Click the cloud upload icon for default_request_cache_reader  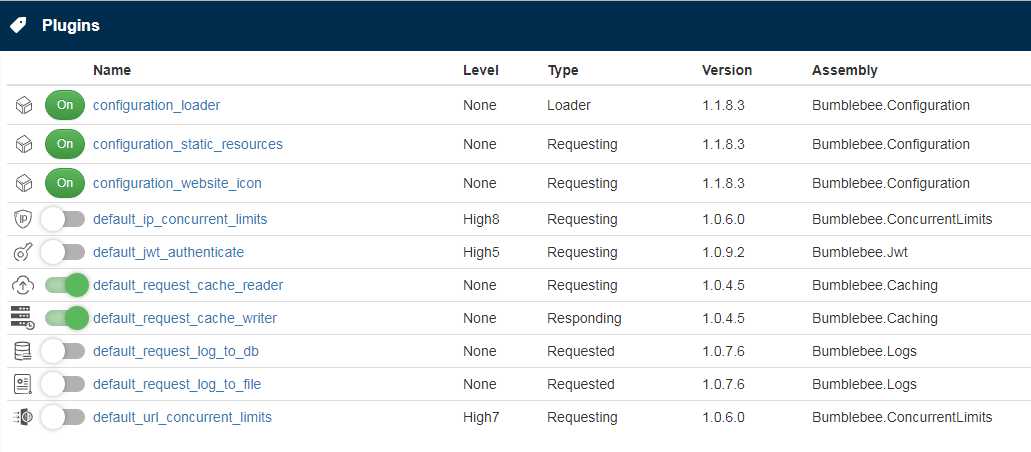point(24,285)
